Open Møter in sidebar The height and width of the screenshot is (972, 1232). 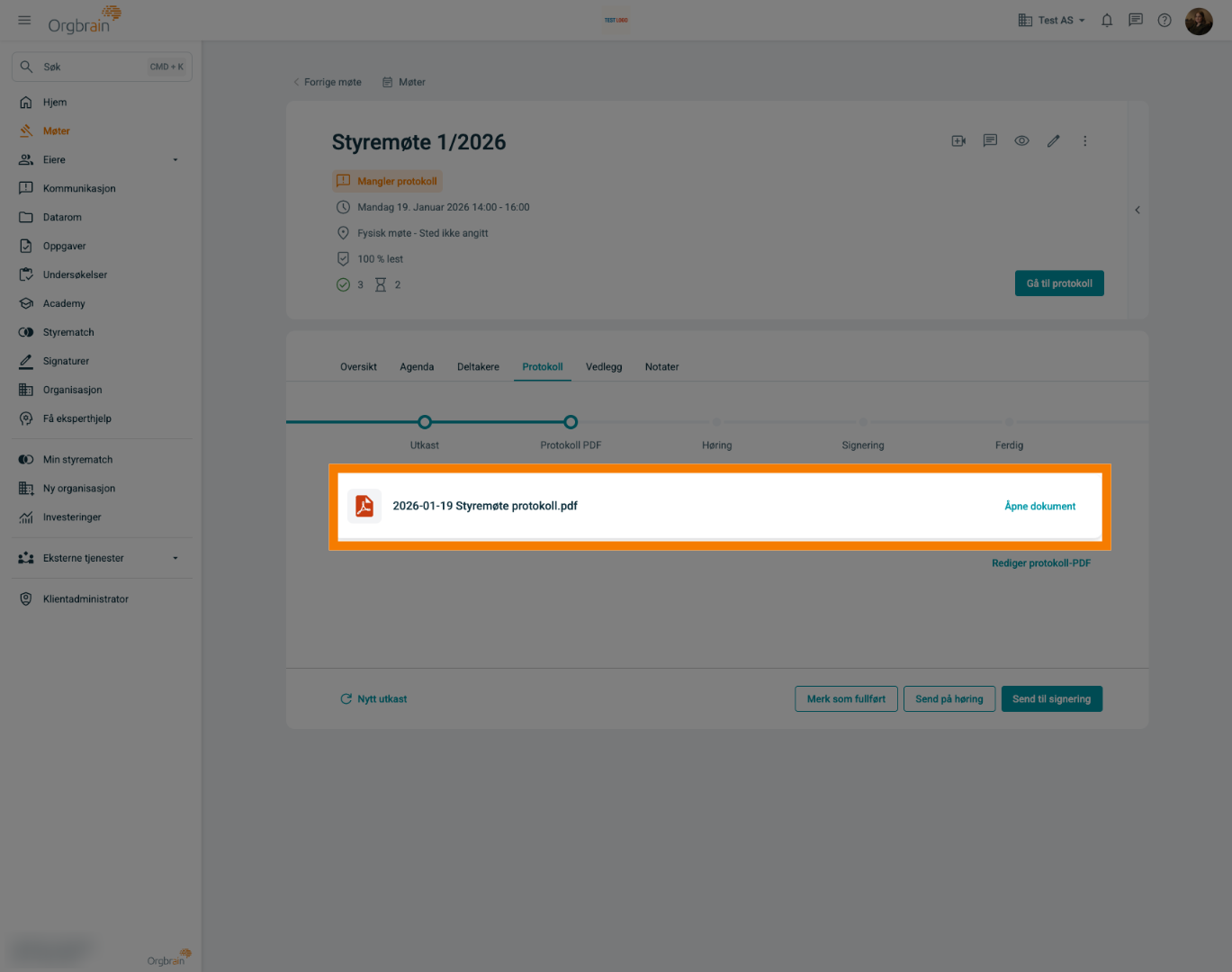(56, 131)
